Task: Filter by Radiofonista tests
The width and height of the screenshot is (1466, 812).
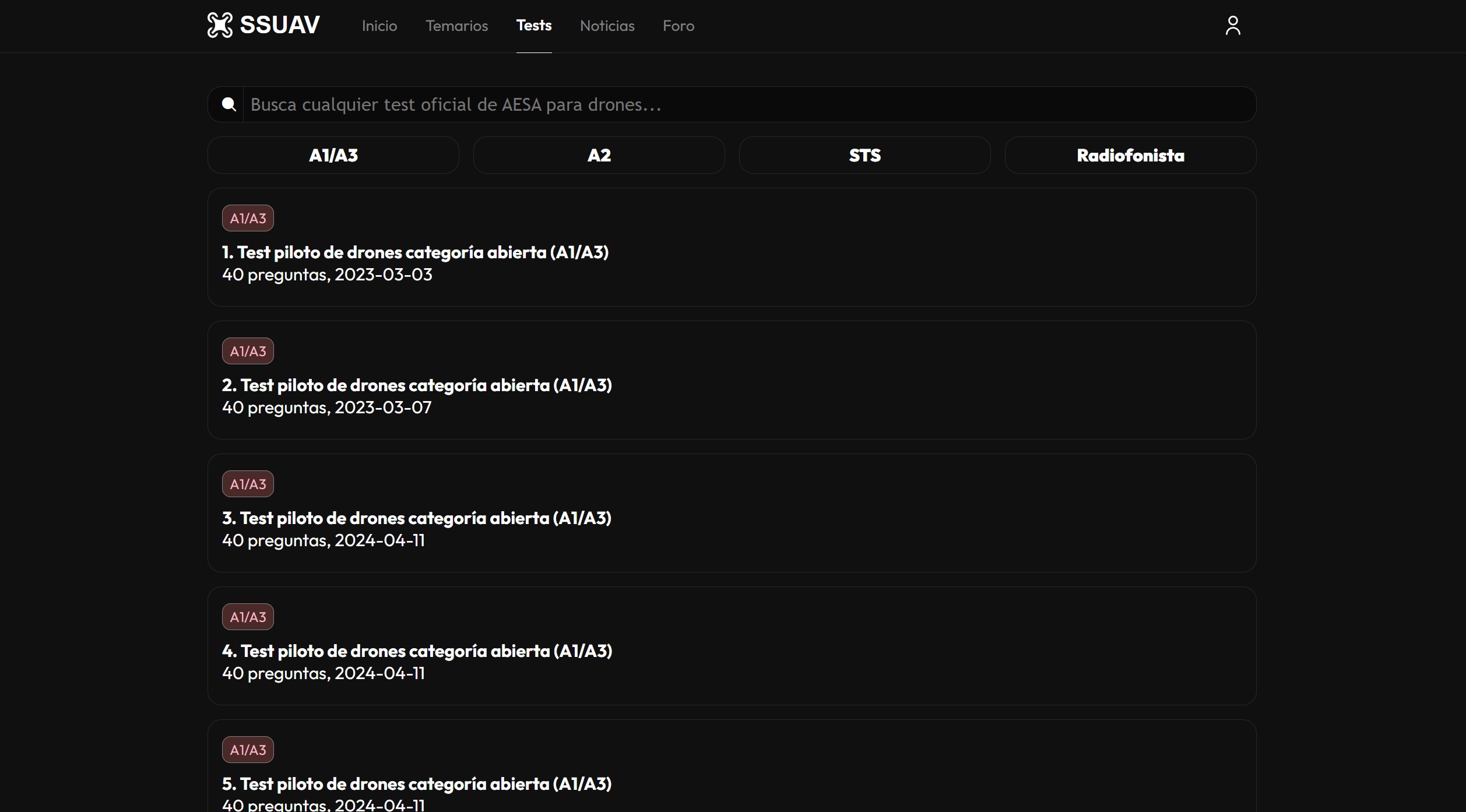Action: point(1130,155)
